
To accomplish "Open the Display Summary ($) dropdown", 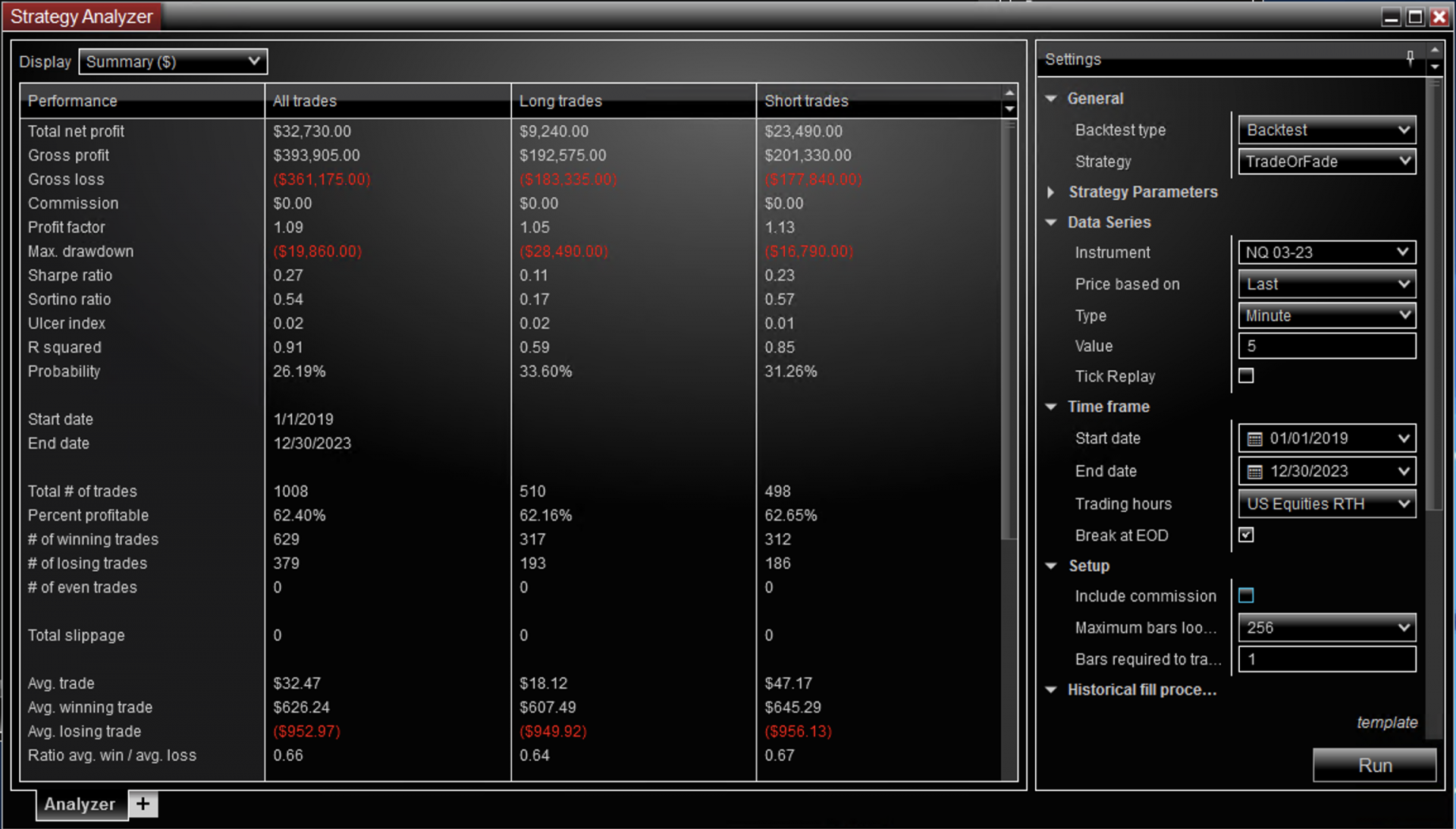I will (x=173, y=61).
